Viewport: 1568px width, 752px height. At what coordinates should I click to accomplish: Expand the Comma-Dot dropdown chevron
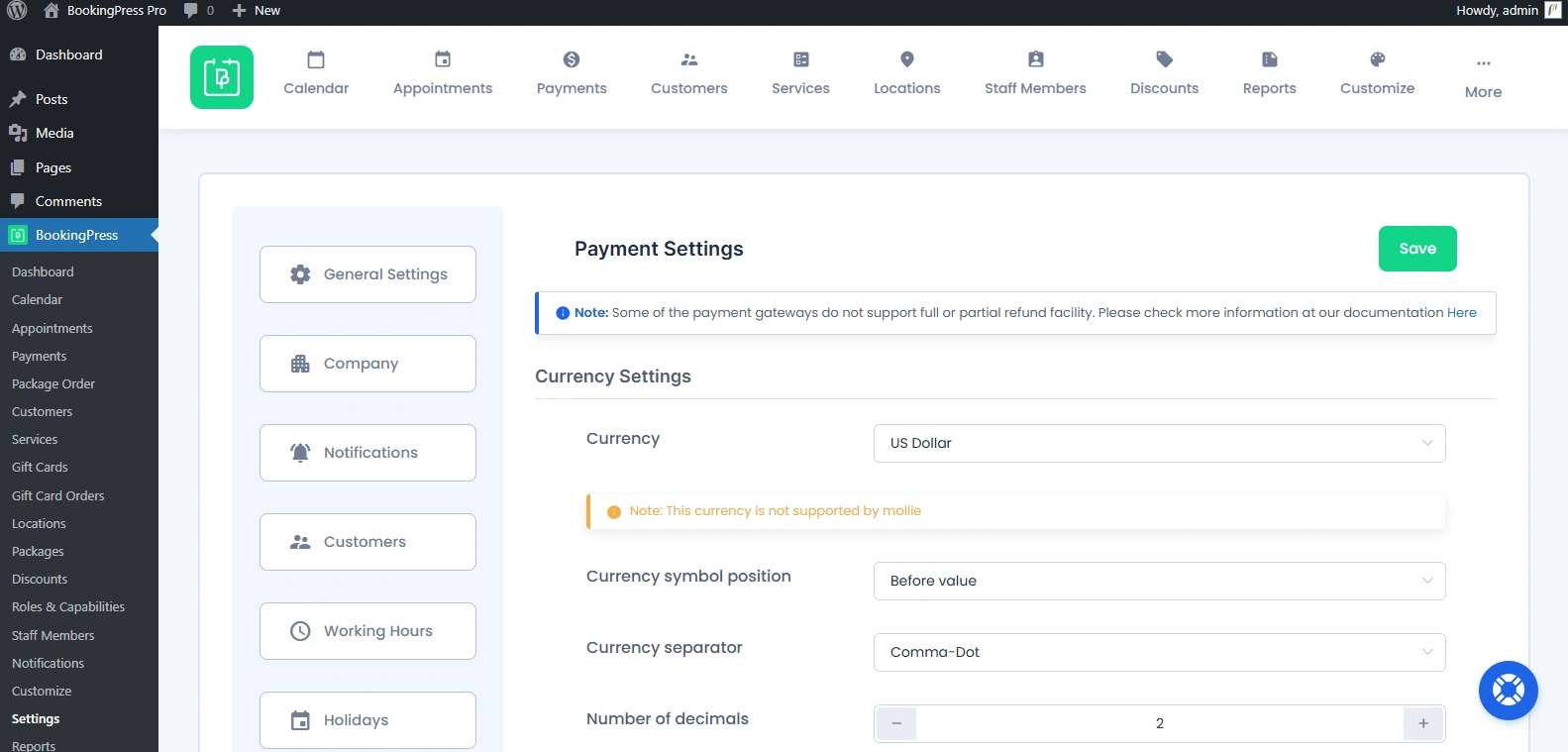1427,652
